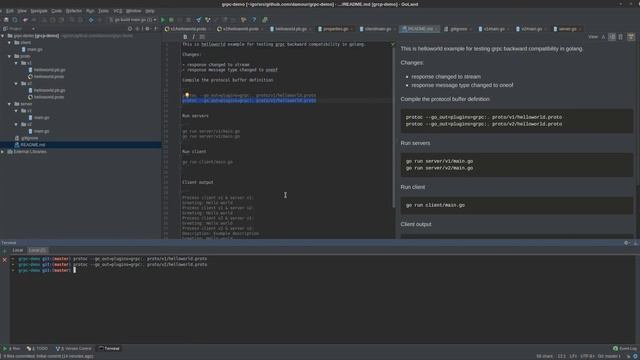Click the Terminal tool window button
Viewport: 640px width, 360px height.
109,349
